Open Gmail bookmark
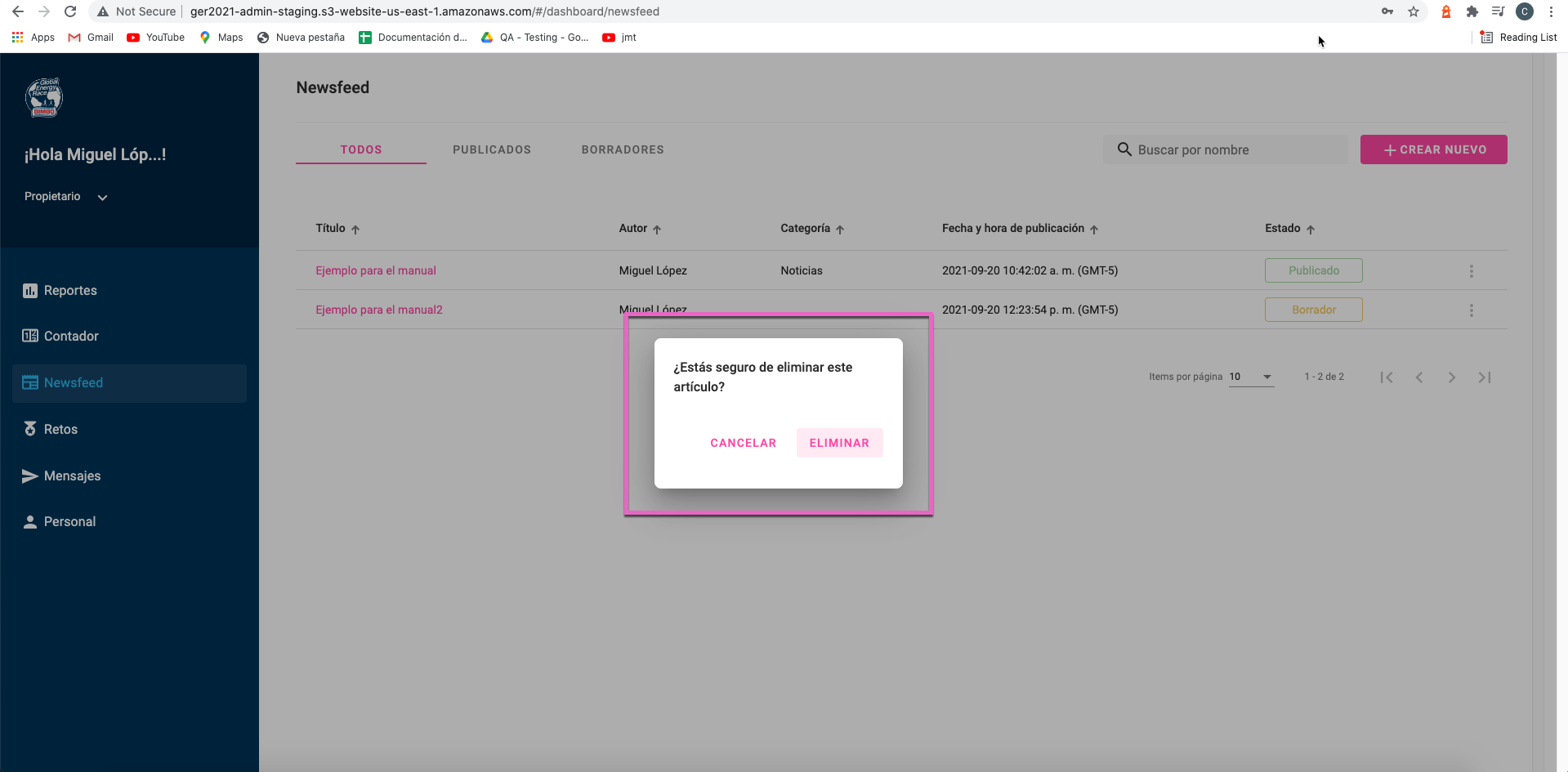 [91, 38]
